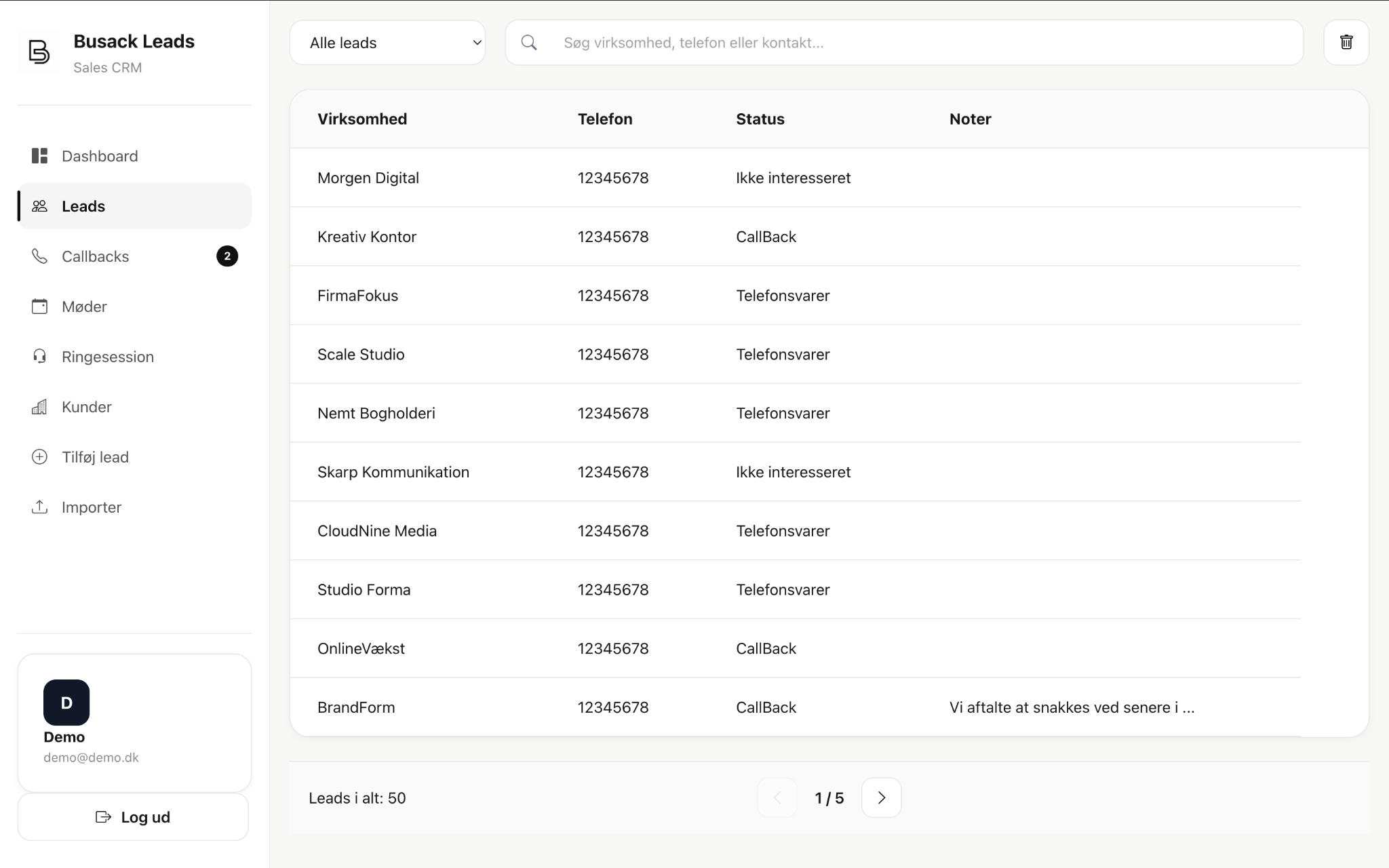Click the log out arrow icon
Screen dimensions: 1389x868
pyautogui.click(x=103, y=817)
